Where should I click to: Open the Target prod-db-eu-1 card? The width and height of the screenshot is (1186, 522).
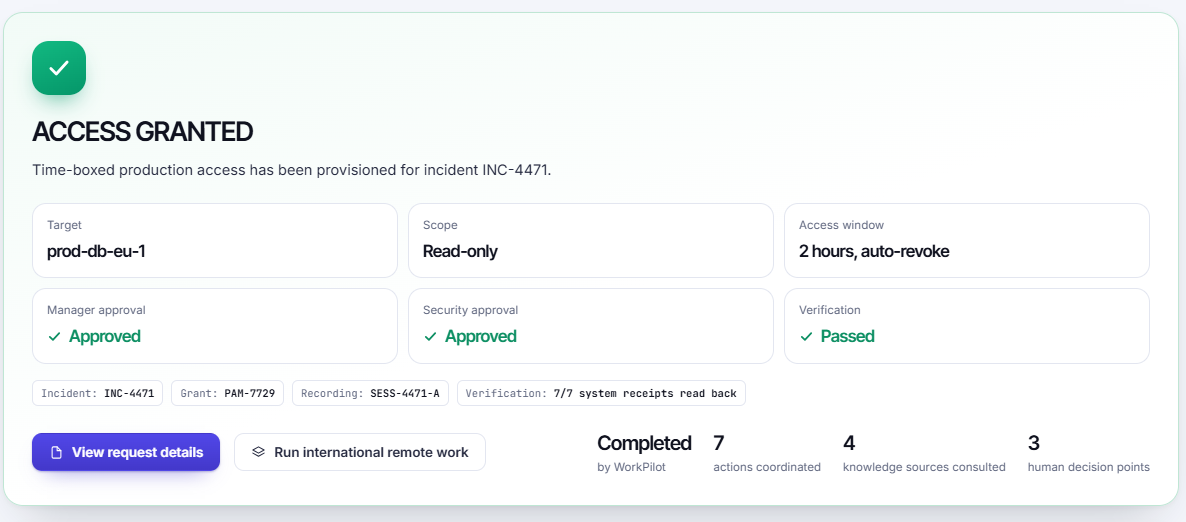[215, 241]
